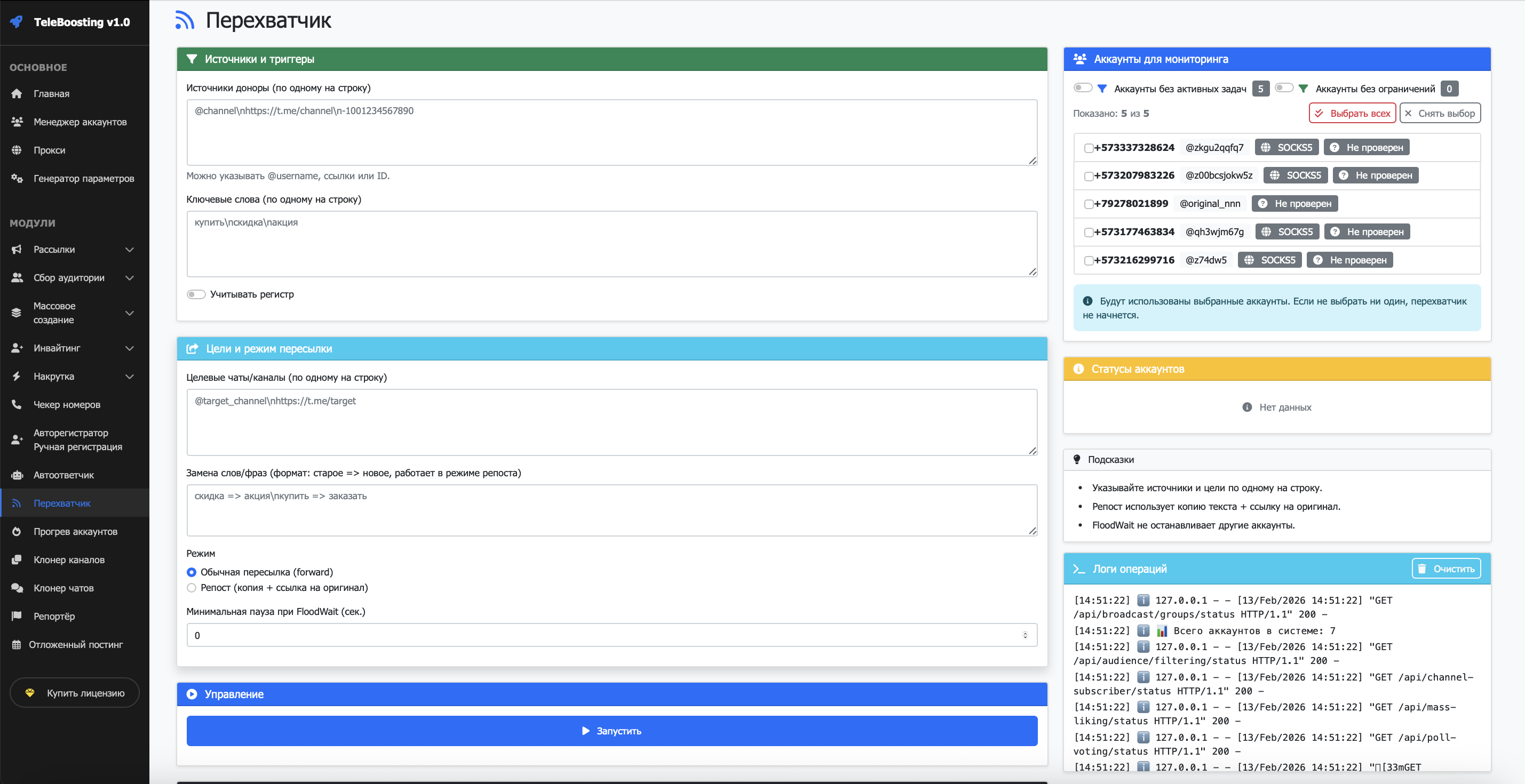Click the flag icon for Репортёр

pyautogui.click(x=17, y=616)
